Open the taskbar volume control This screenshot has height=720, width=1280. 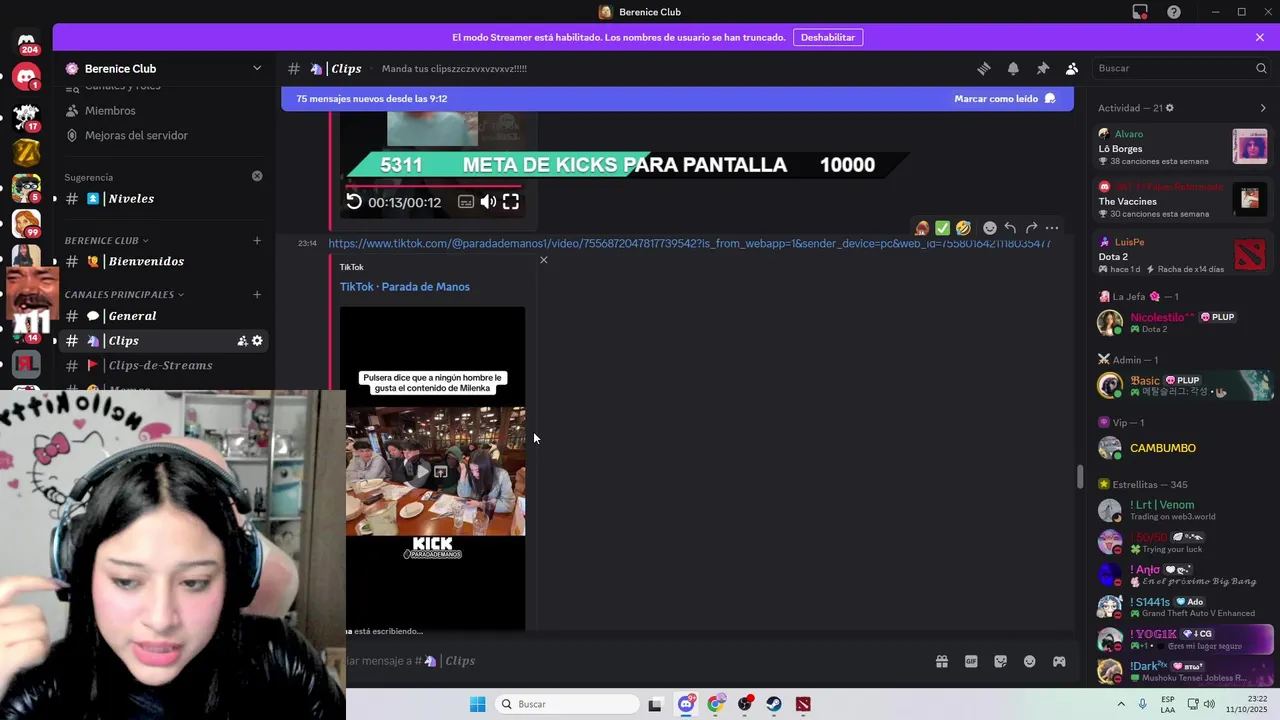[x=1208, y=704]
